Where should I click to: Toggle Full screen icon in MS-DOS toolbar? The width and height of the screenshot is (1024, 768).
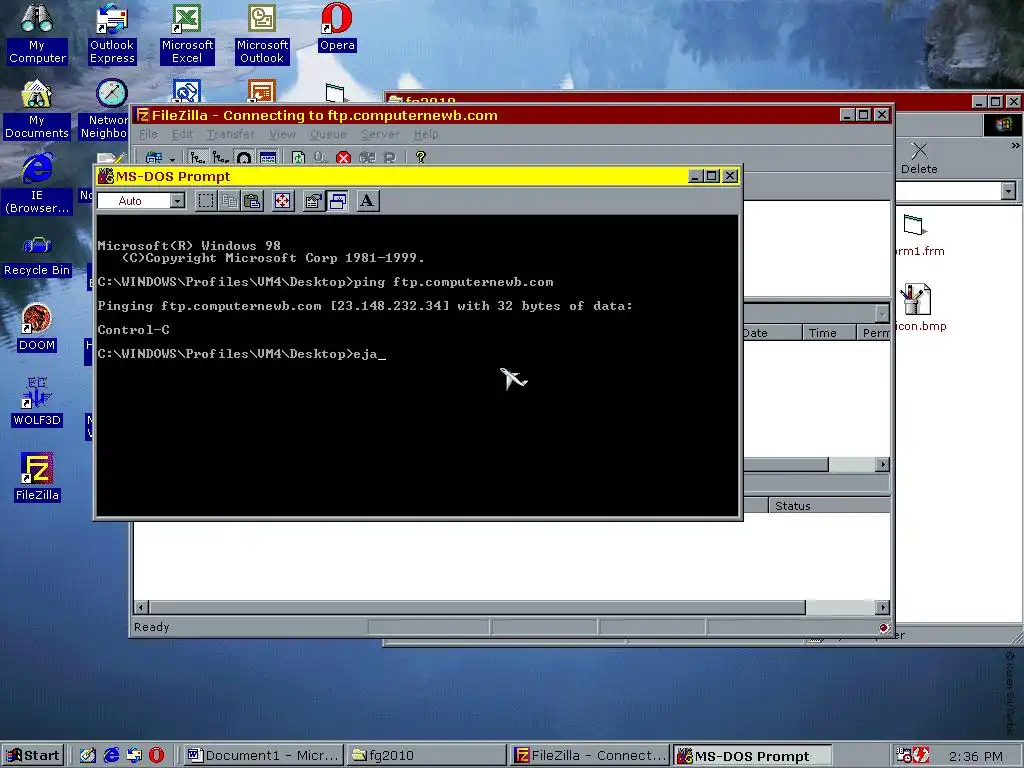282,200
